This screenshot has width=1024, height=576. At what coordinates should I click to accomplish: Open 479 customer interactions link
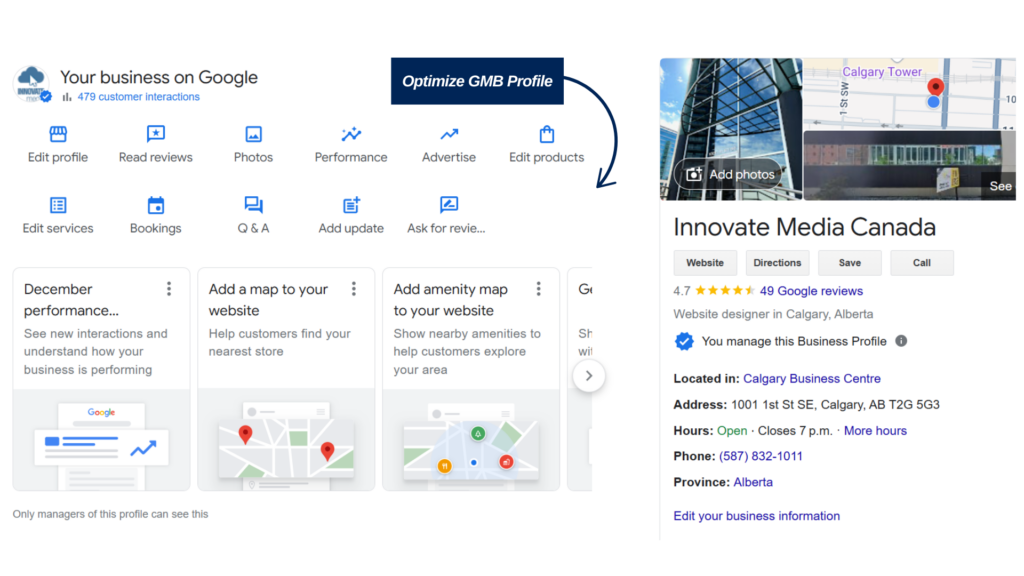[138, 97]
